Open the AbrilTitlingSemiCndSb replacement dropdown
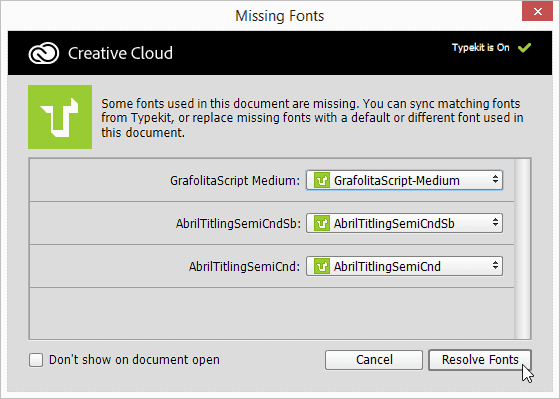This screenshot has height=399, width=560. point(404,223)
